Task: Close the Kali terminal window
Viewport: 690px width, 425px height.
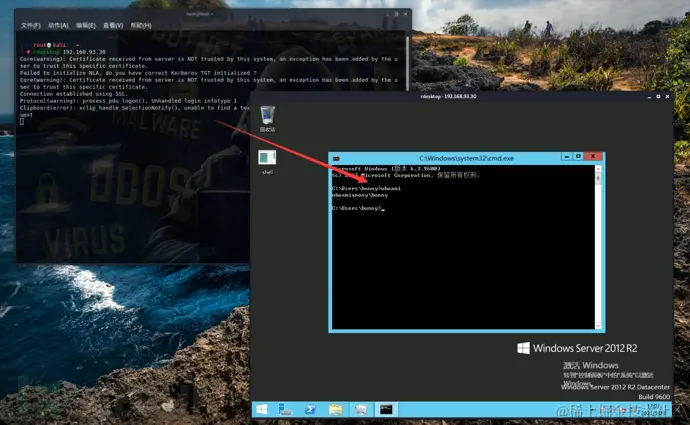Action: [x=405, y=14]
